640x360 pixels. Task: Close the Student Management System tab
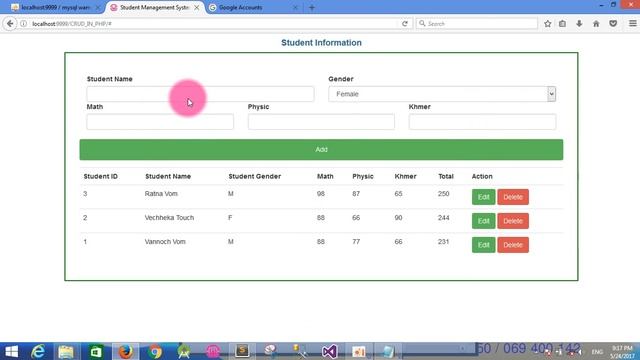pyautogui.click(x=197, y=7)
